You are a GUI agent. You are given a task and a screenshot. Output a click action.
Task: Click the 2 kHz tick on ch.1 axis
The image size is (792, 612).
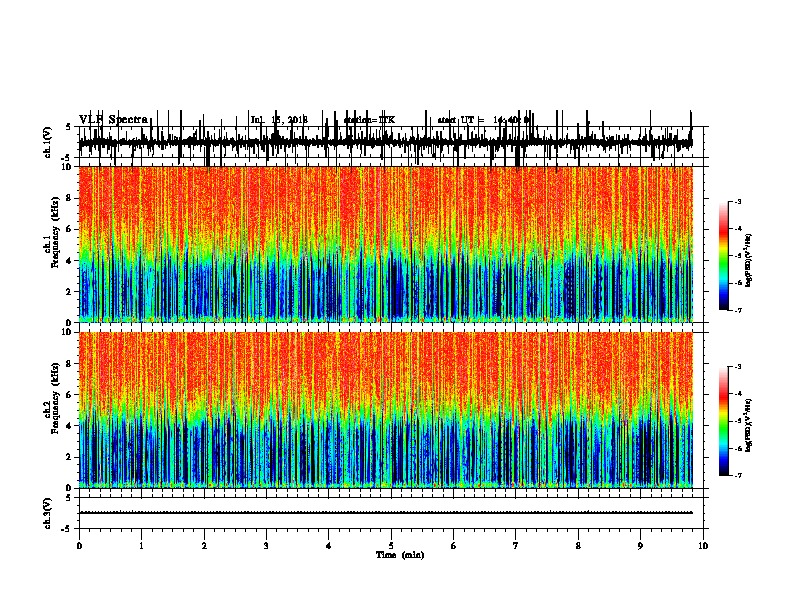point(70,292)
